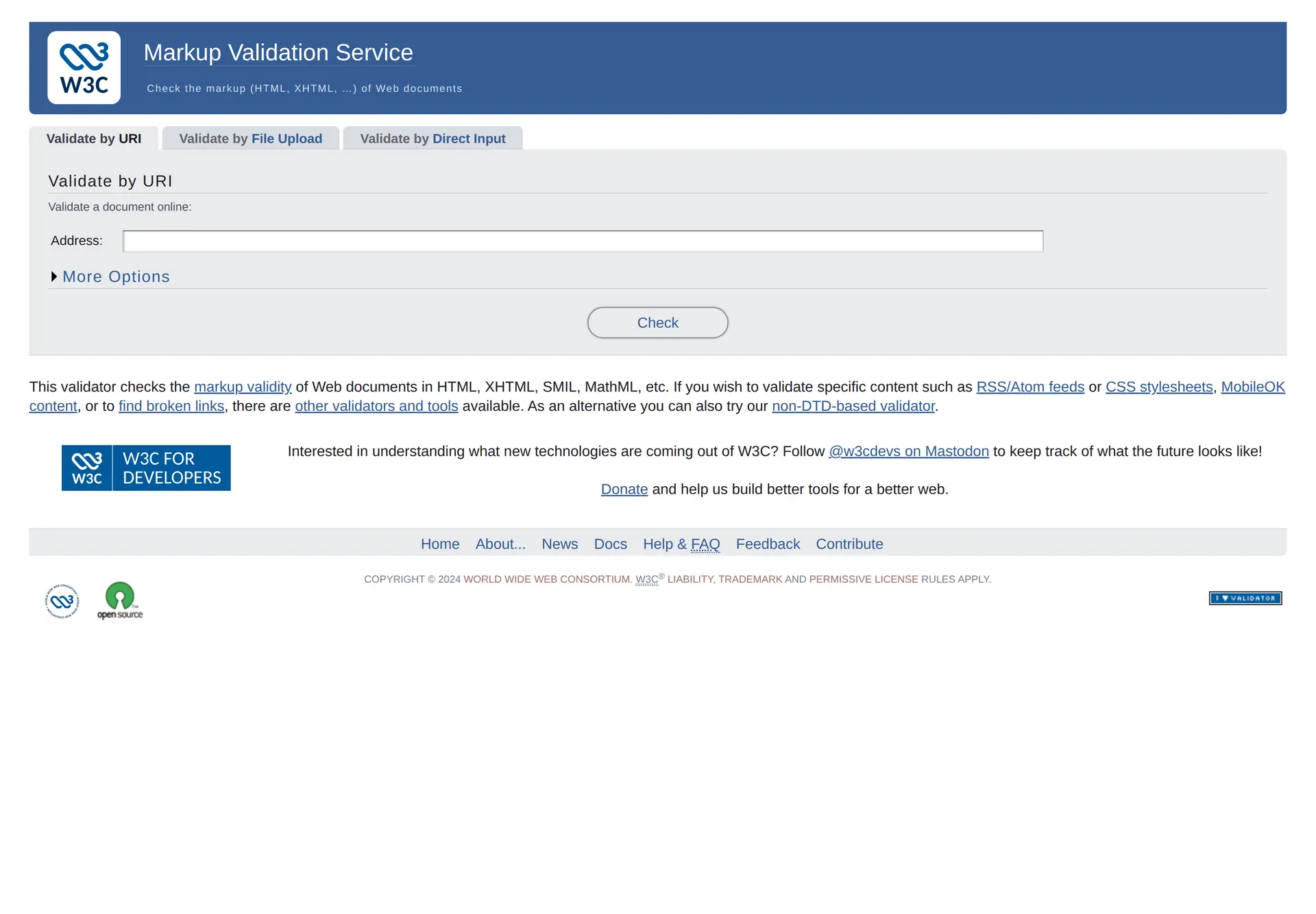Screen dimensions: 1316x914
Task: Open the CSS stylesheets link
Action: [x=1159, y=387]
